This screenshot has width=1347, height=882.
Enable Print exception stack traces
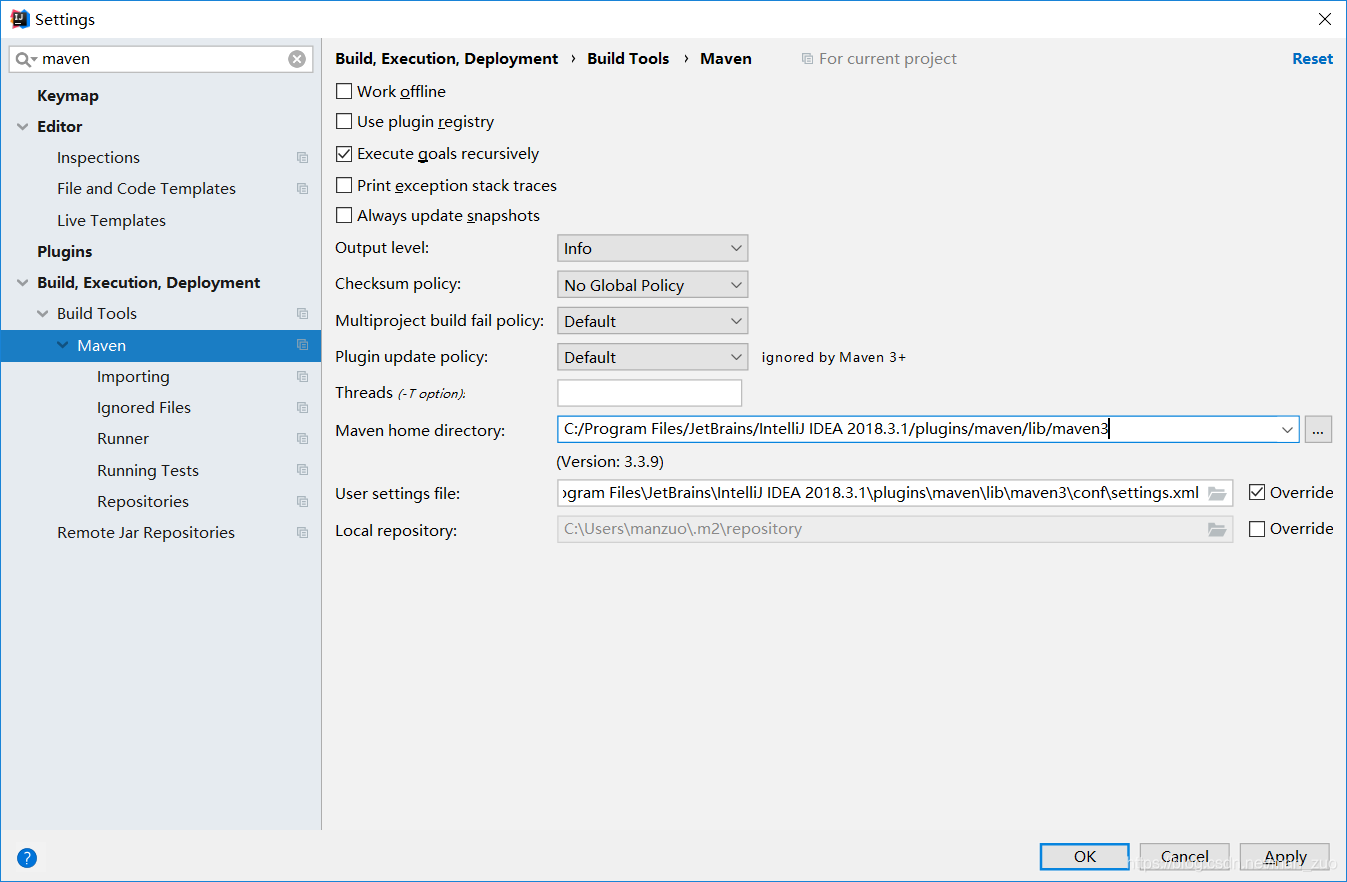click(x=344, y=185)
